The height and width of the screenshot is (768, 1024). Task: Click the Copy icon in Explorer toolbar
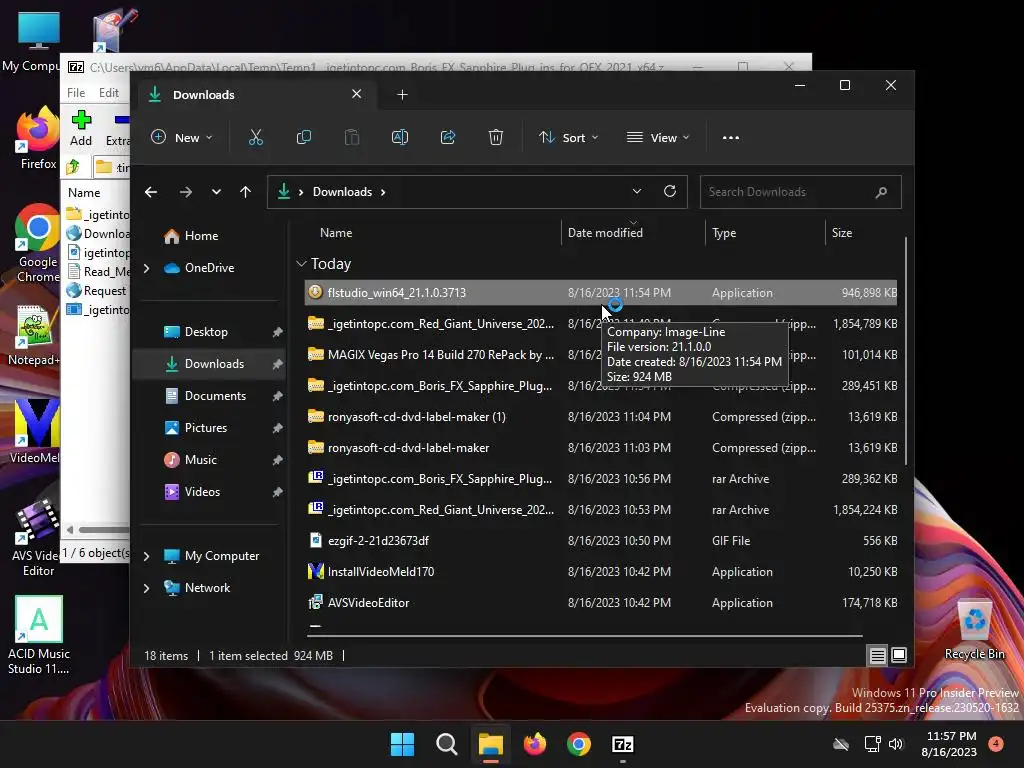coord(304,137)
